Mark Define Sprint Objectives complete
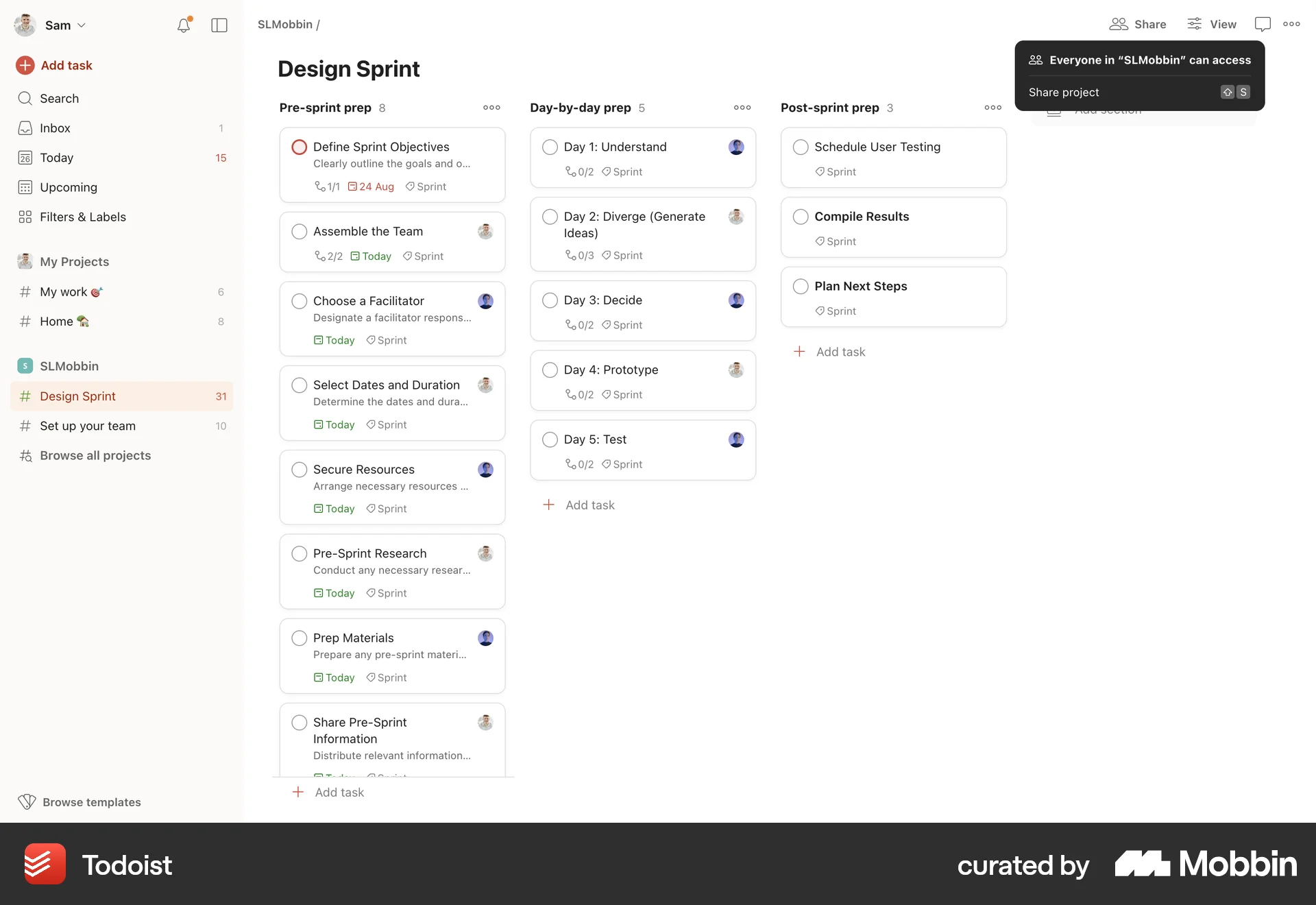 [x=299, y=147]
